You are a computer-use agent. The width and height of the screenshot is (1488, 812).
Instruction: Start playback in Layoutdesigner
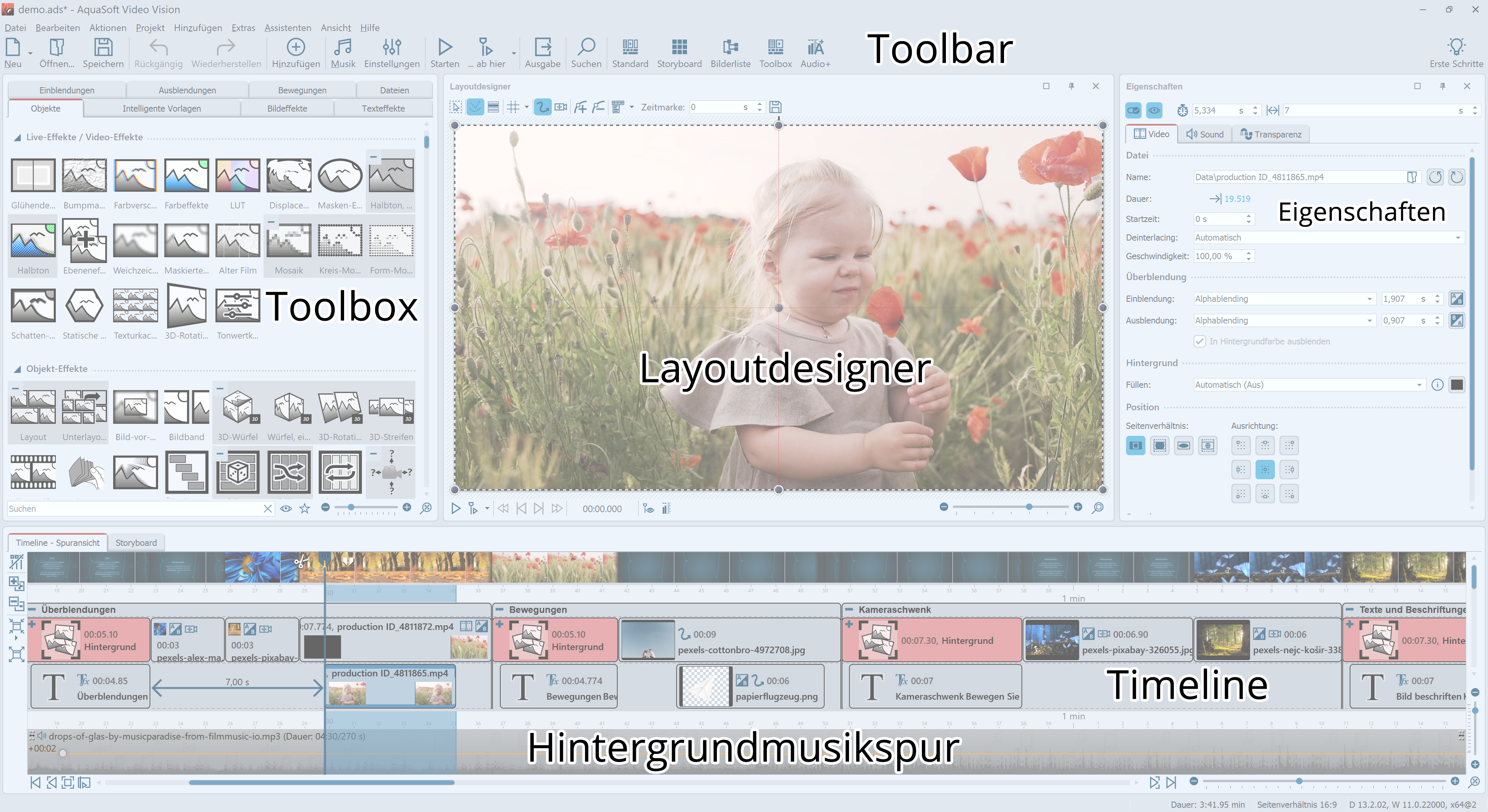point(455,508)
